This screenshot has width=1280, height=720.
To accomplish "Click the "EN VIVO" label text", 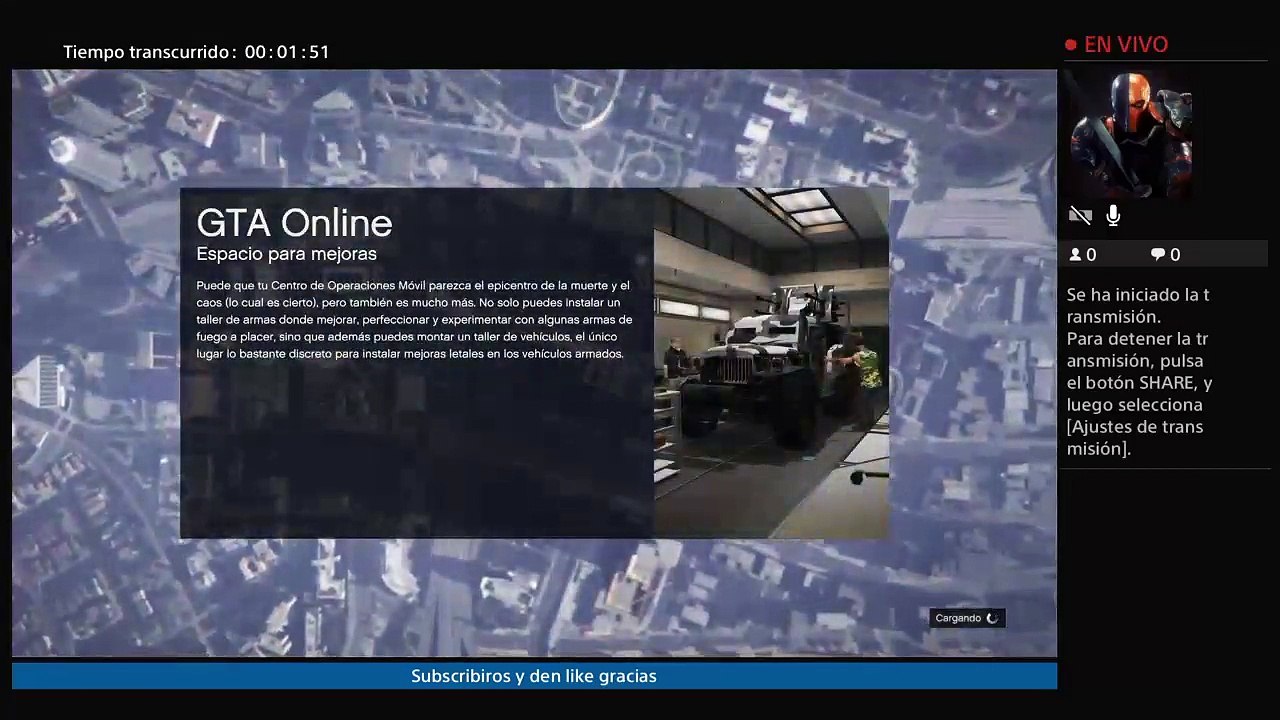I will pyautogui.click(x=1126, y=45).
